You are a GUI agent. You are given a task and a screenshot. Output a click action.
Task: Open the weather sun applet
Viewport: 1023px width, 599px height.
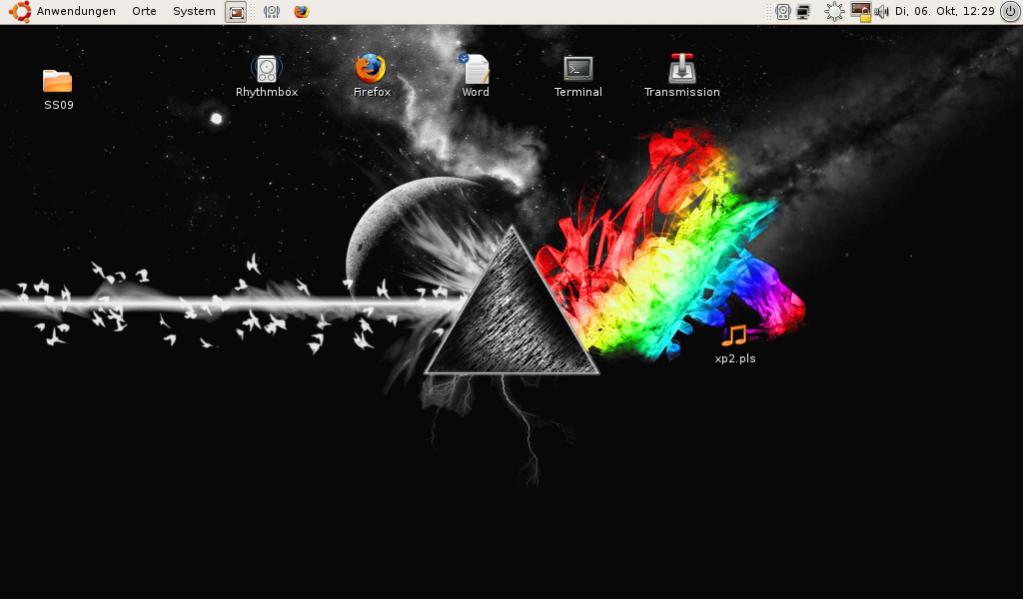[x=834, y=12]
